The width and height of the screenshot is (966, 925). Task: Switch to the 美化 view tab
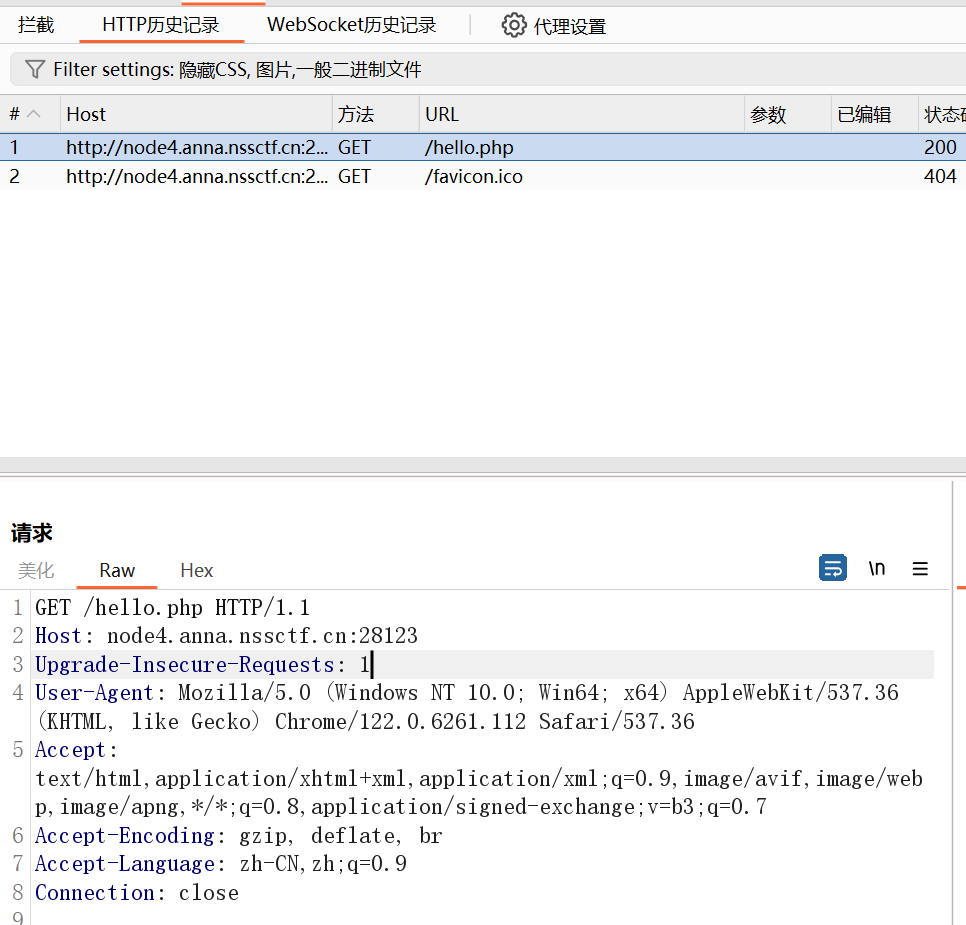36,570
